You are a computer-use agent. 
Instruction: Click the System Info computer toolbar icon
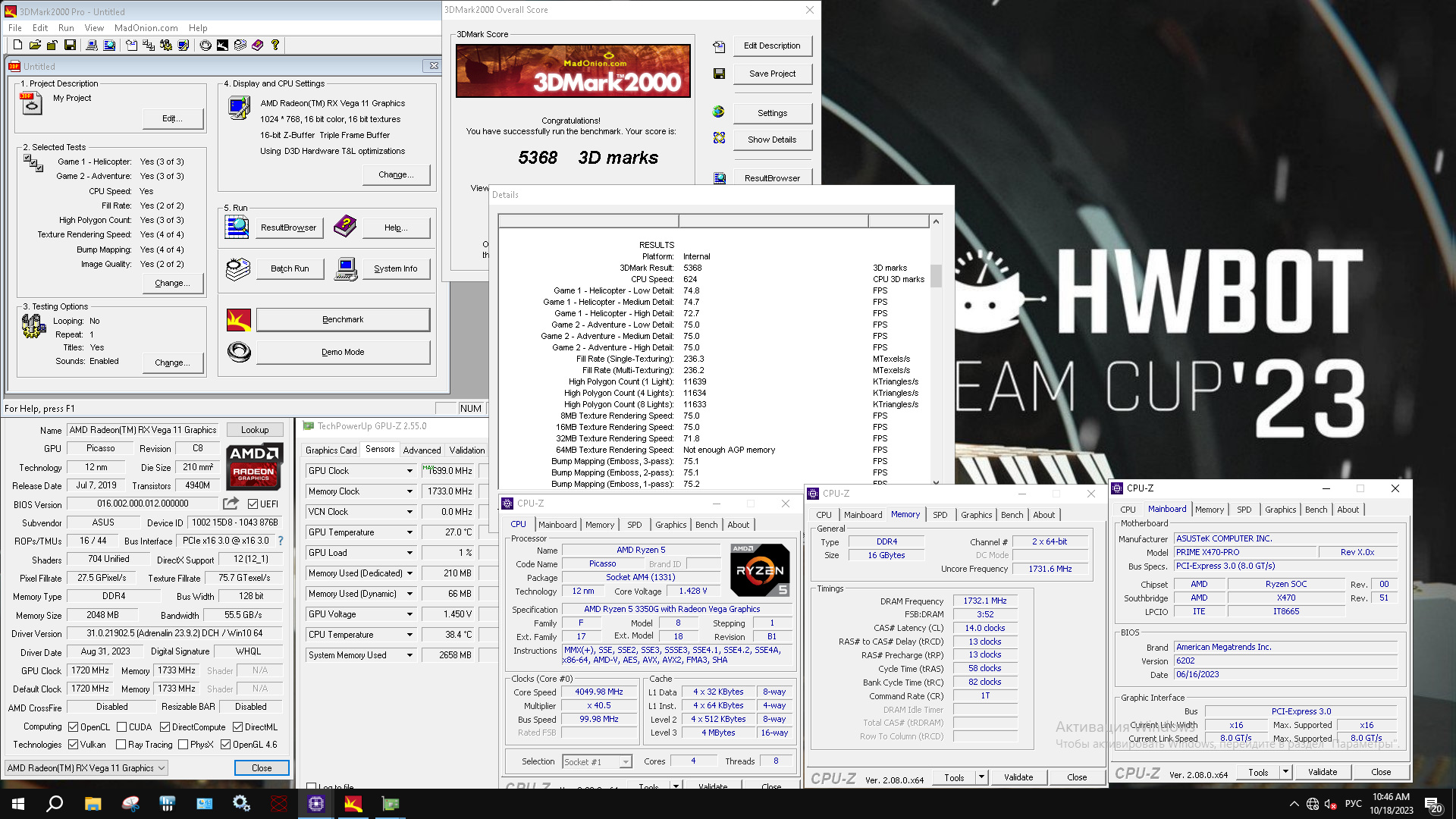pos(91,45)
